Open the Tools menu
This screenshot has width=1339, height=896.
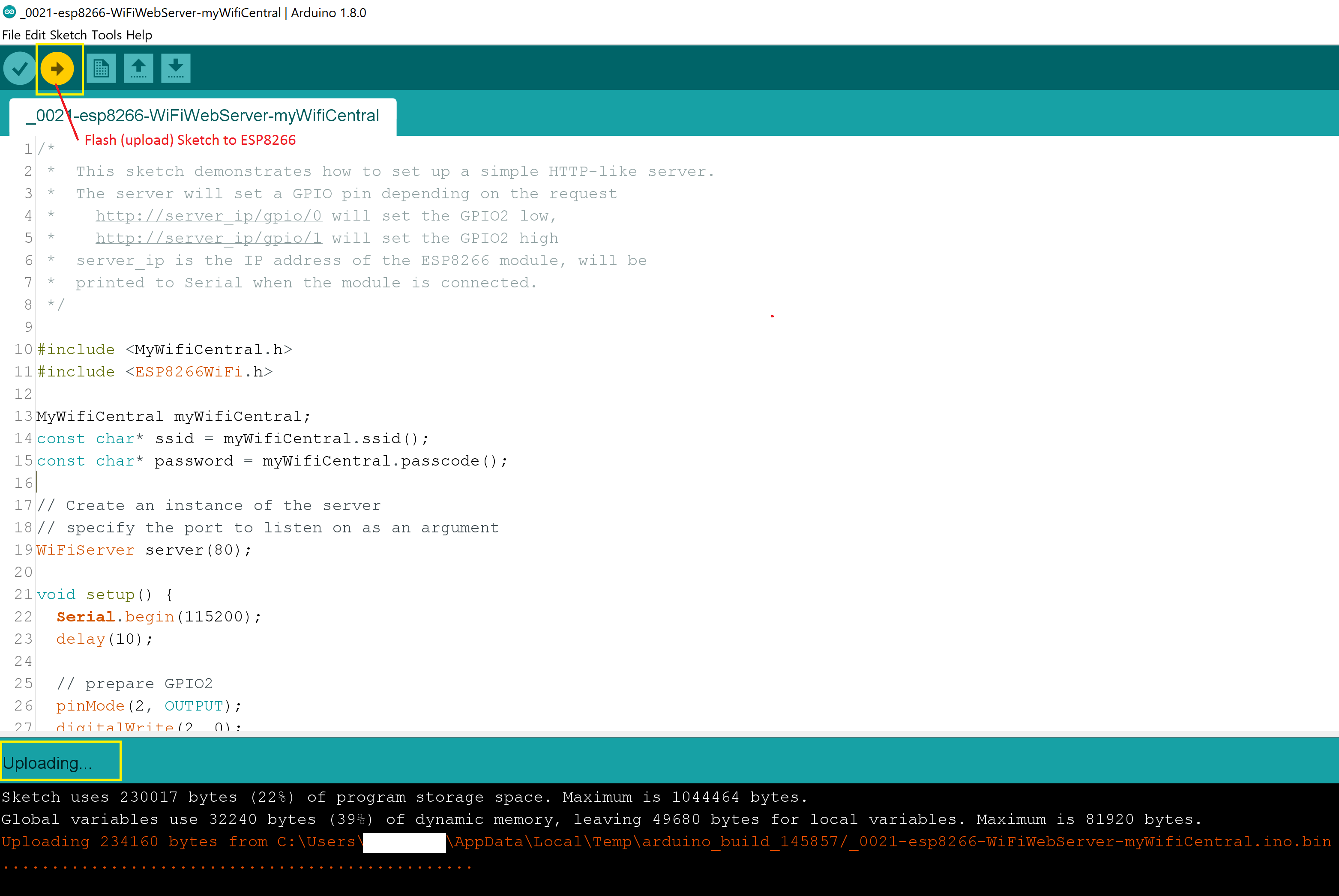[106, 35]
